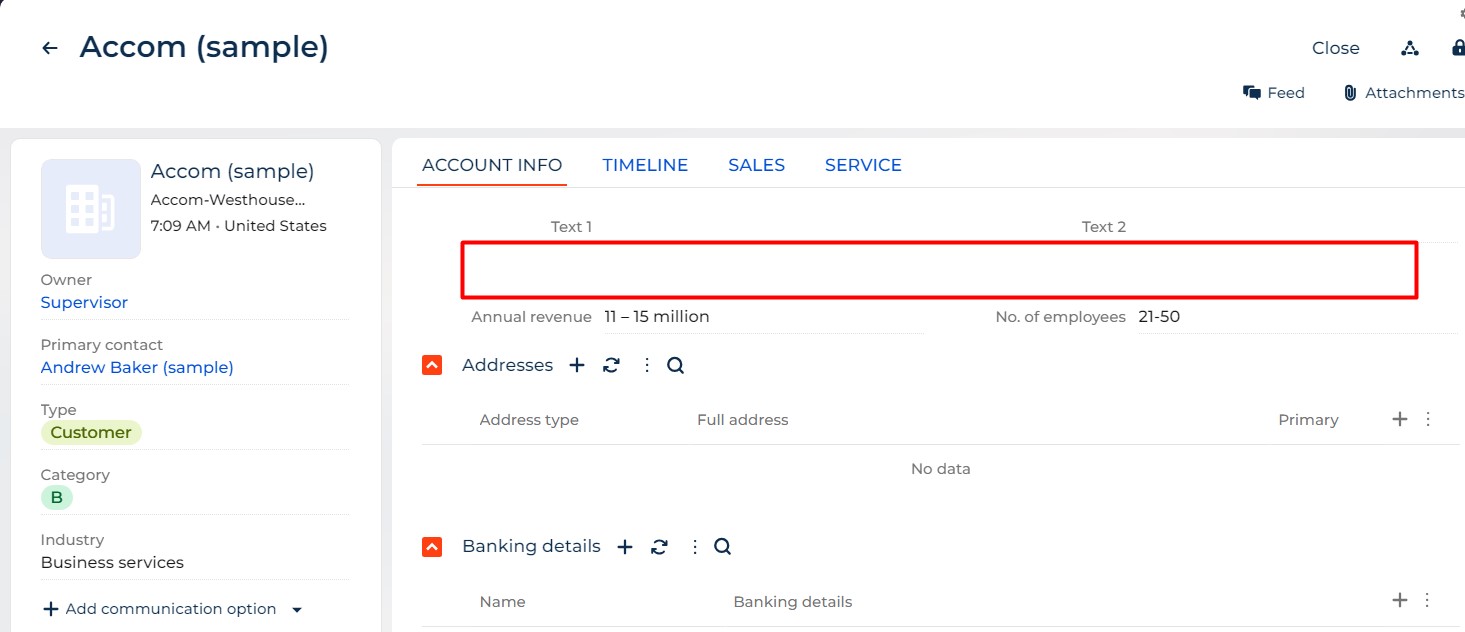Viewport: 1465px width, 632px height.
Task: Sort by Address type column header
Action: coord(529,420)
